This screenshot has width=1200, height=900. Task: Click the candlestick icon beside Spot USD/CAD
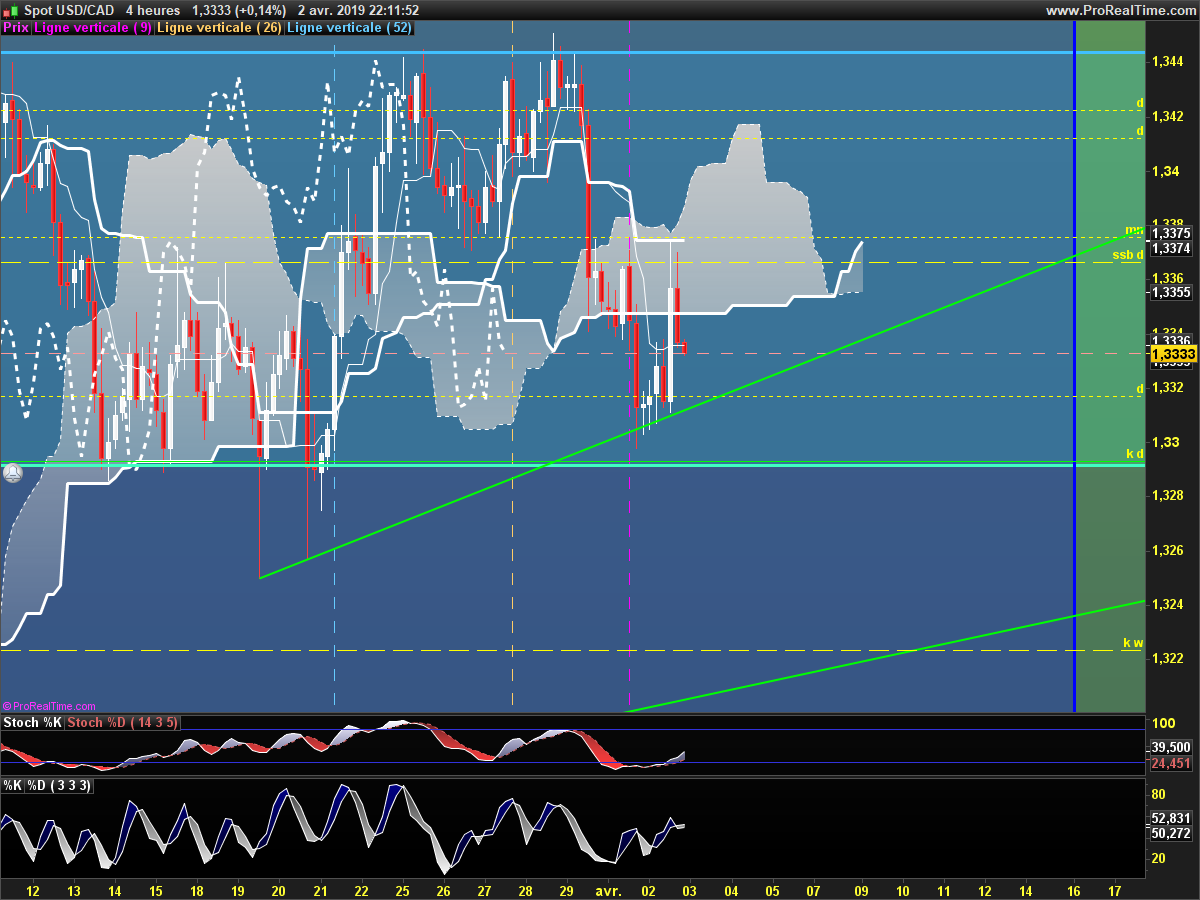pyautogui.click(x=11, y=10)
